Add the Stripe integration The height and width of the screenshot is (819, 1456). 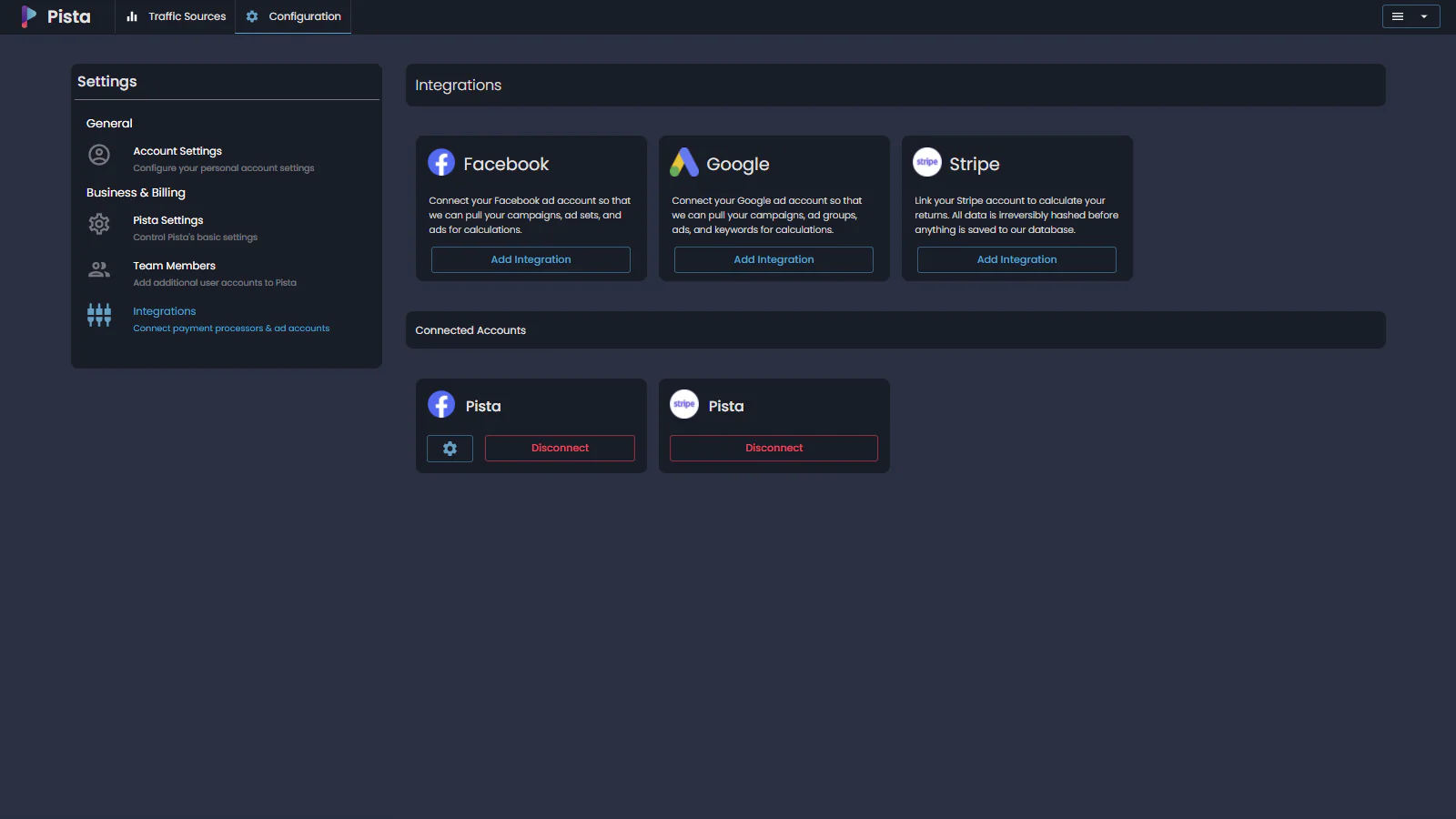1016,259
